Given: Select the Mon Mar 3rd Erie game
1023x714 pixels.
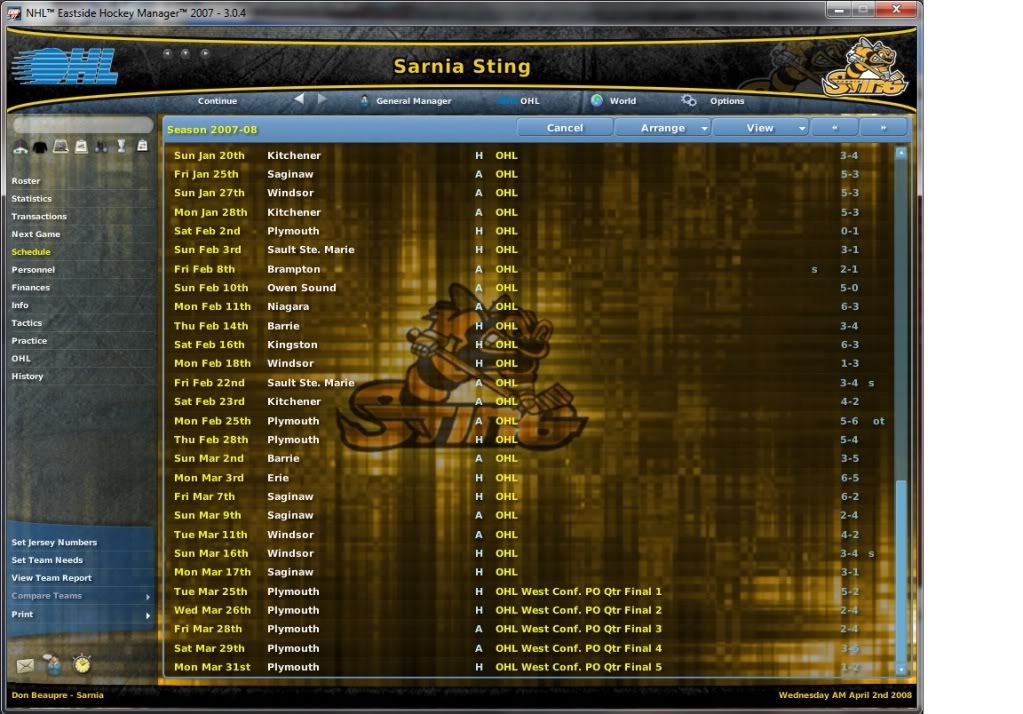Looking at the screenshot, I should coord(530,478).
